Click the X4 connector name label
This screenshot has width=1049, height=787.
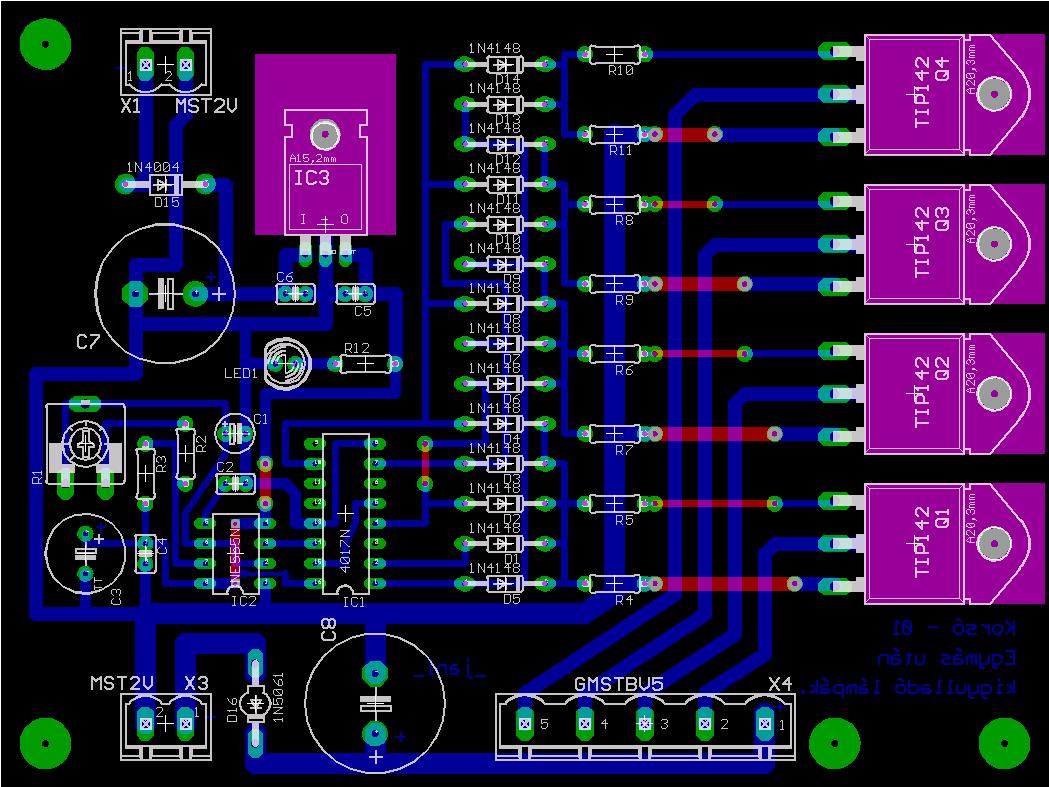click(780, 684)
